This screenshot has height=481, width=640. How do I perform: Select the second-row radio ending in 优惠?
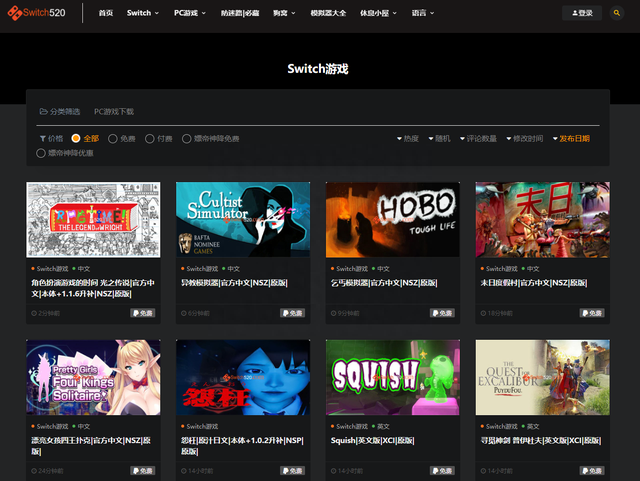click(x=41, y=153)
